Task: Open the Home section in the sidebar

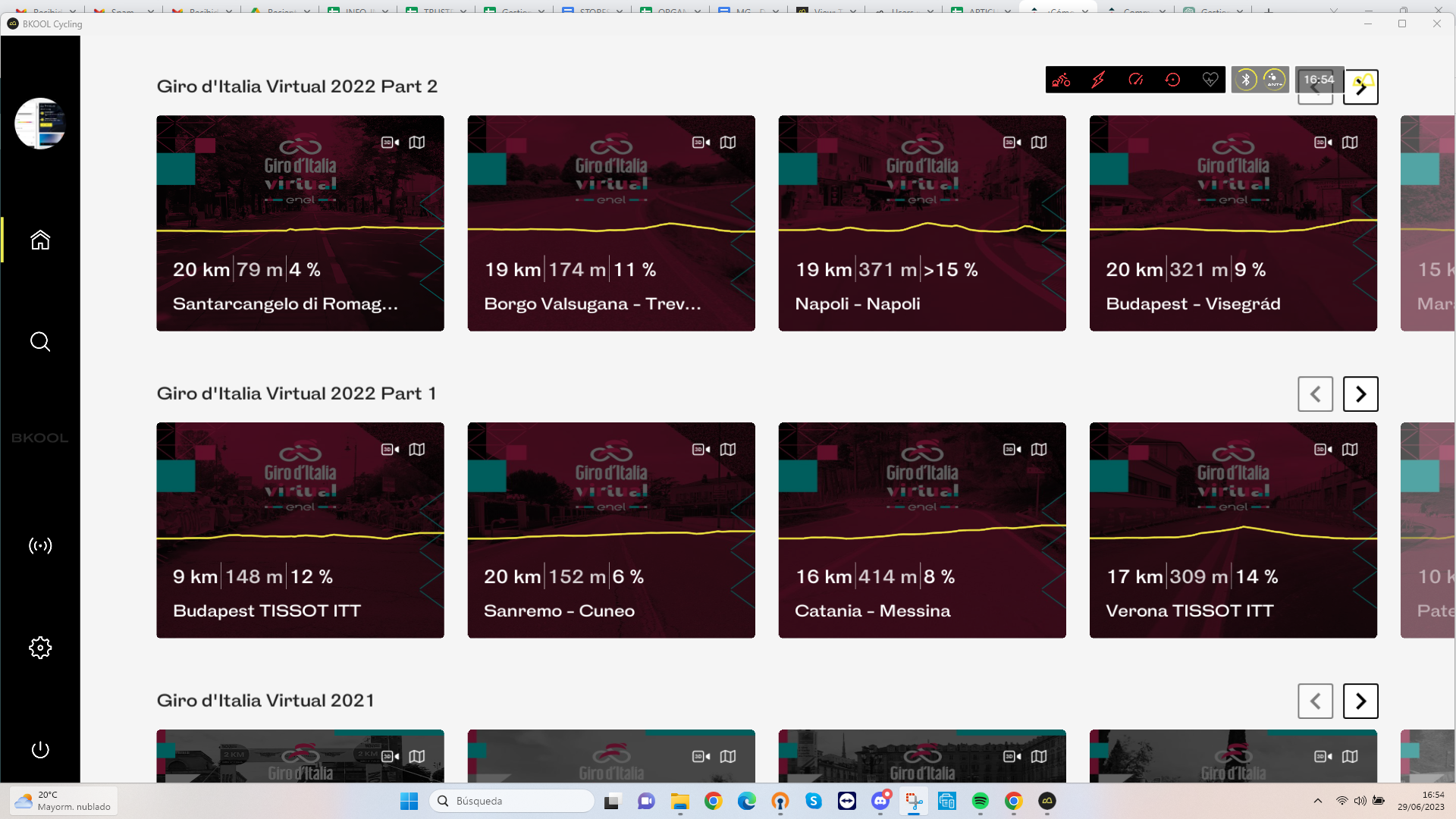Action: tap(40, 240)
